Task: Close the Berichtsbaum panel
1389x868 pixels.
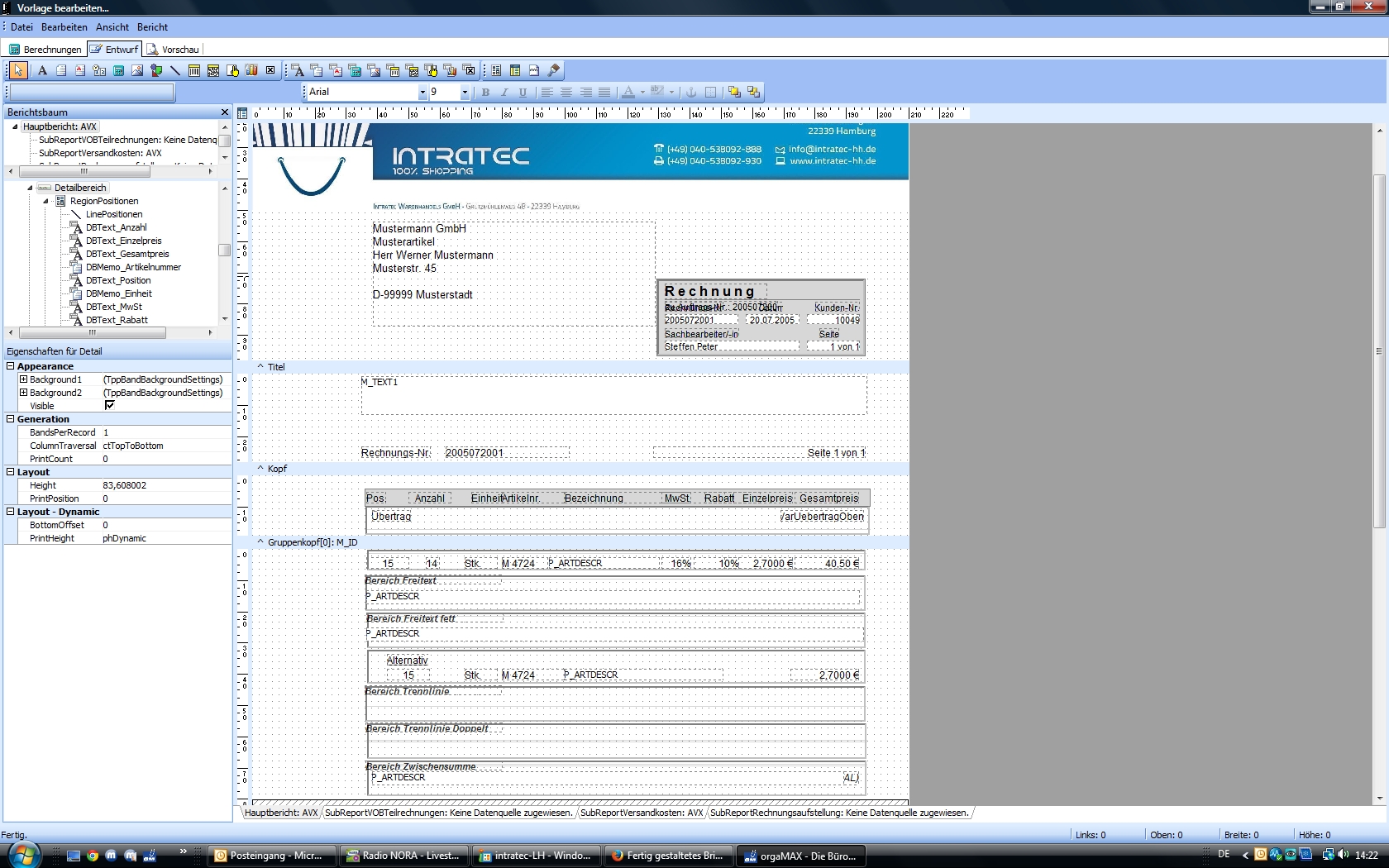Action: (224, 112)
